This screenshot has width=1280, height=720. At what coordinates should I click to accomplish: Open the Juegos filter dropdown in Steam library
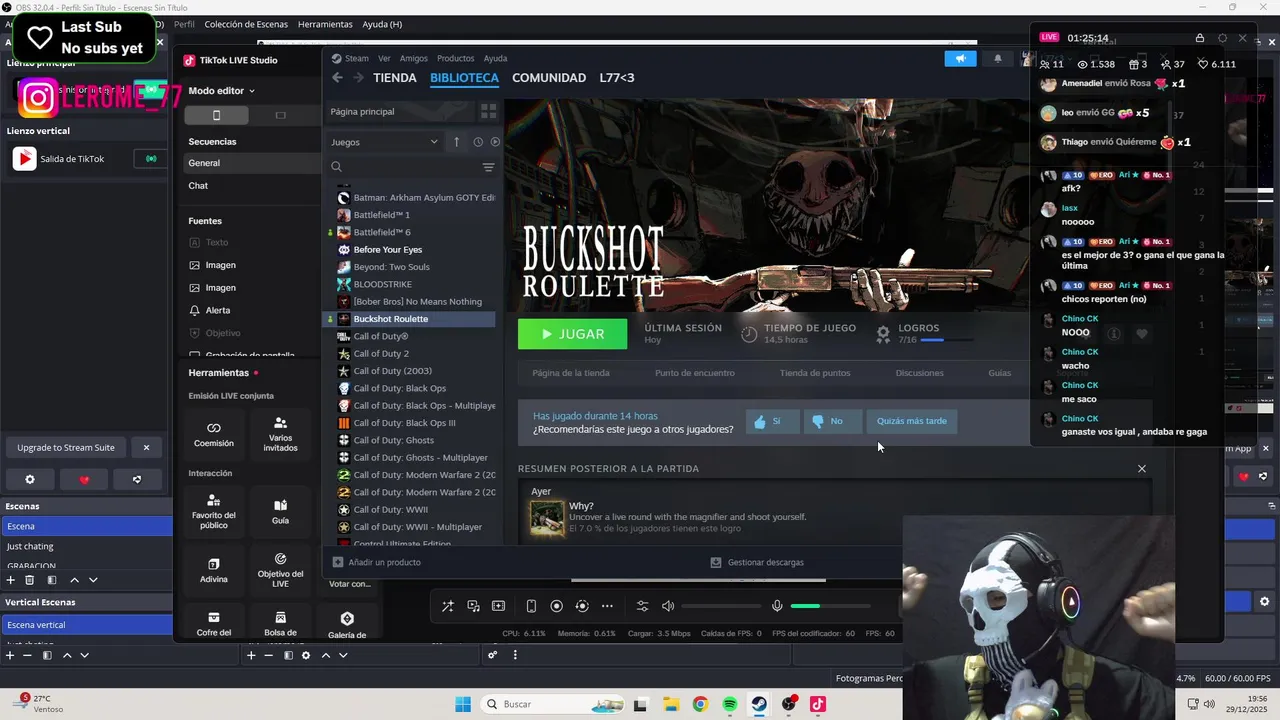(384, 142)
